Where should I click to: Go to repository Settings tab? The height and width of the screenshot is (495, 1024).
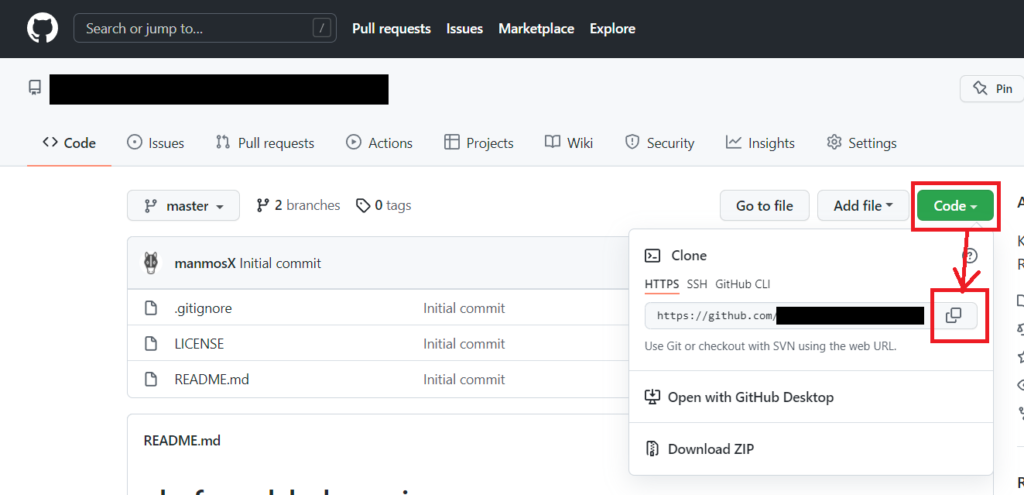tap(861, 143)
